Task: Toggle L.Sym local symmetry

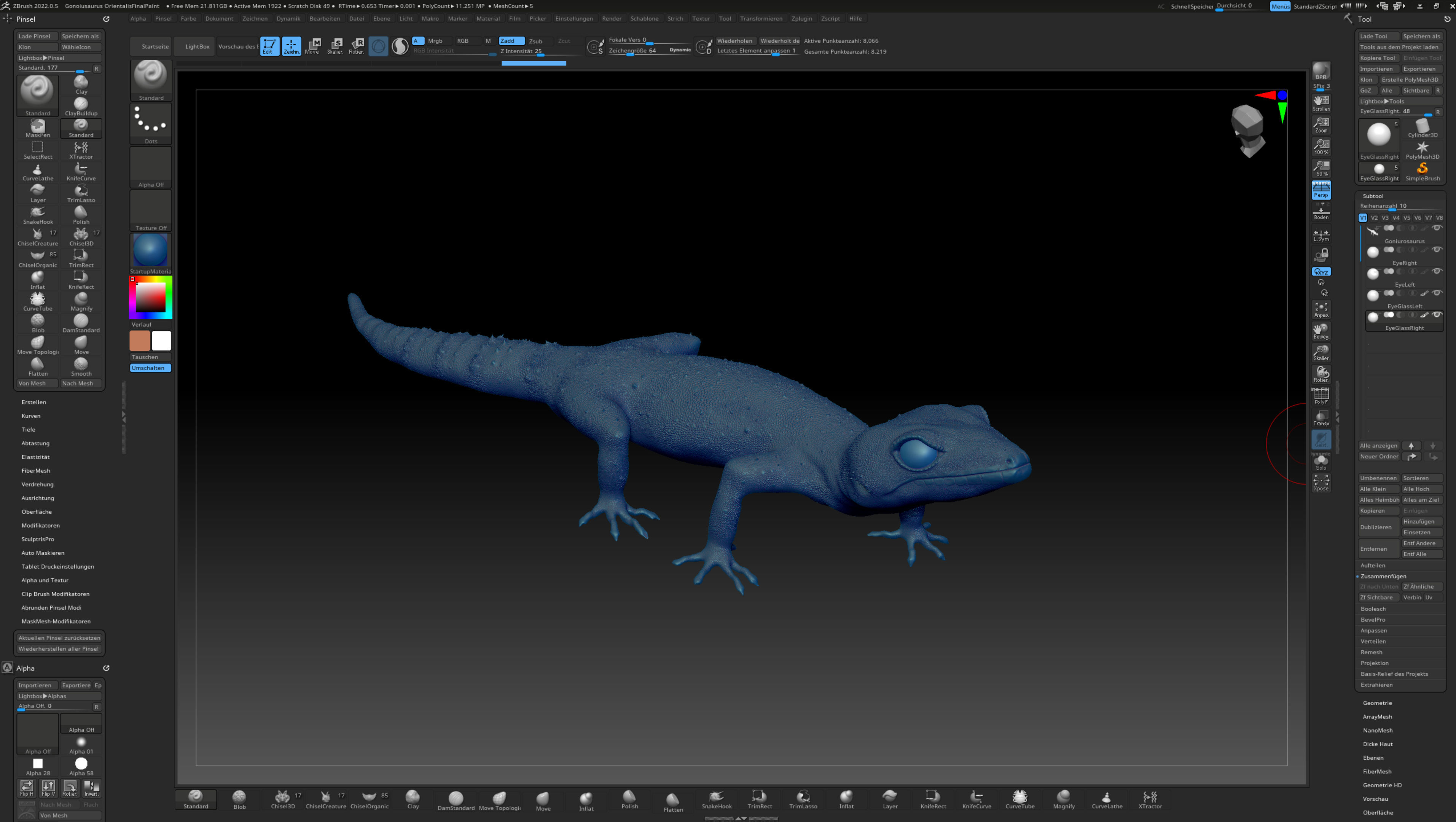Action: tap(1321, 235)
